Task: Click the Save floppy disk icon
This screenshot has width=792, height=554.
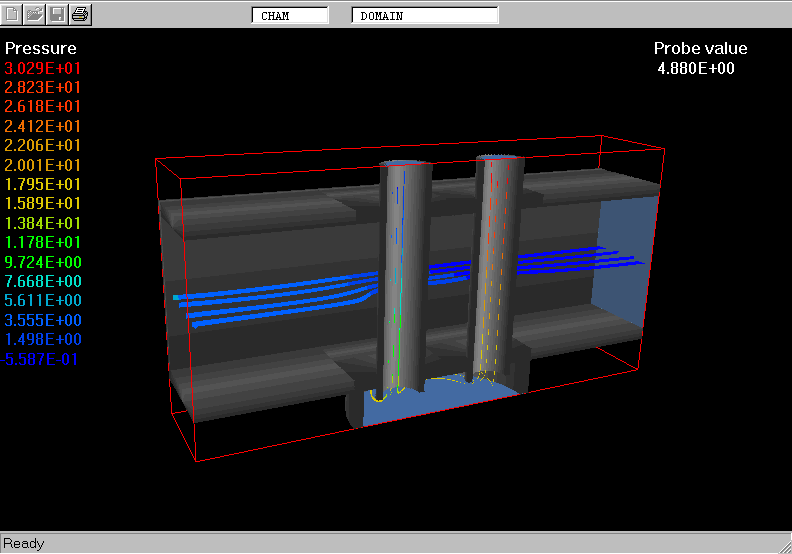Action: click(x=57, y=14)
